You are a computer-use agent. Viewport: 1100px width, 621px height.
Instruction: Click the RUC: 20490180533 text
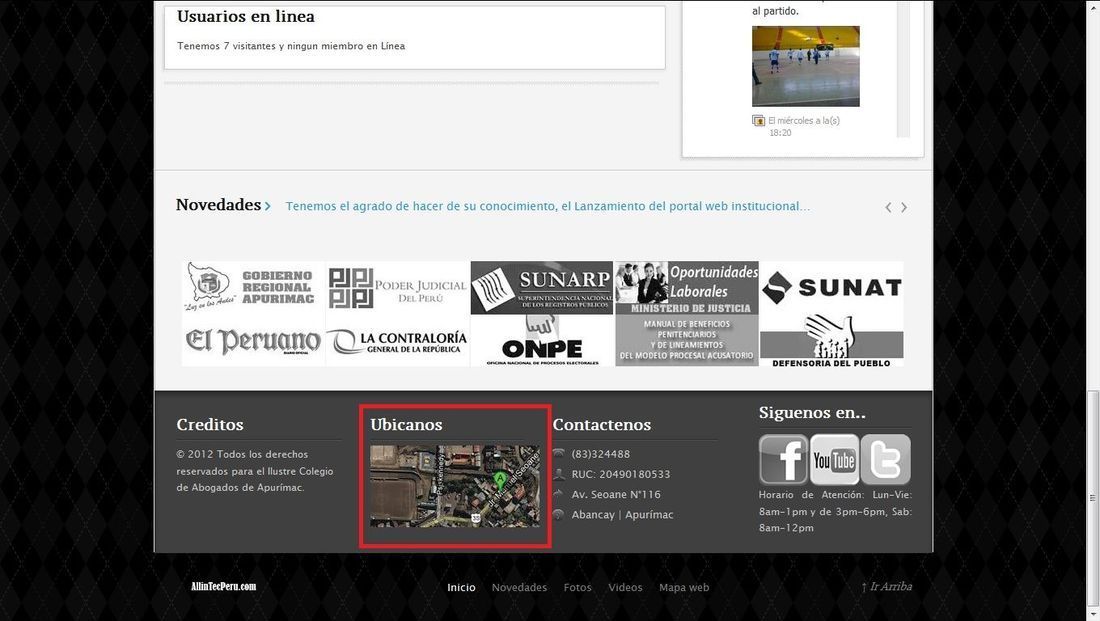point(621,474)
